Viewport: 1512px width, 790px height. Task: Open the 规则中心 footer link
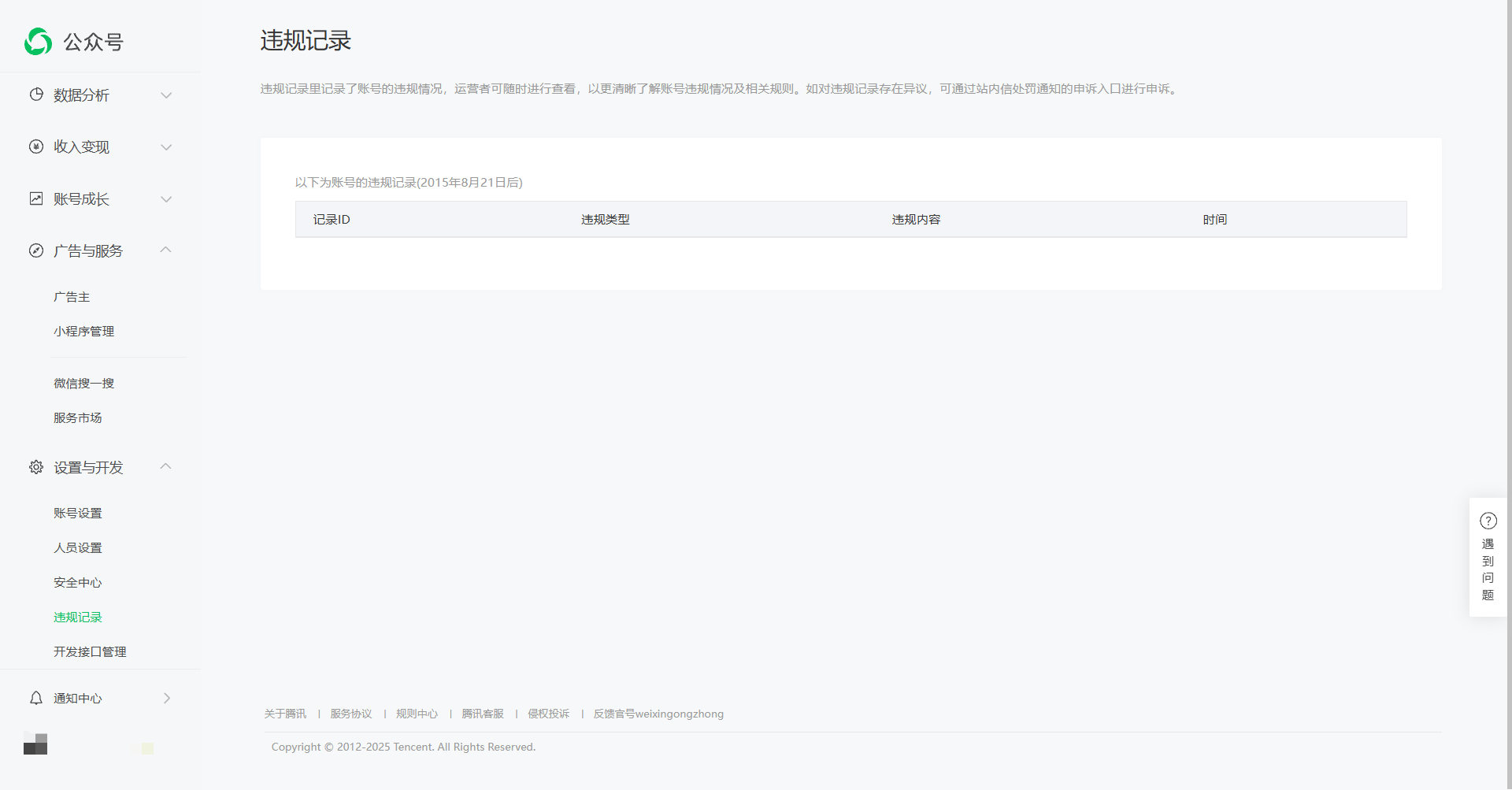pyautogui.click(x=417, y=714)
